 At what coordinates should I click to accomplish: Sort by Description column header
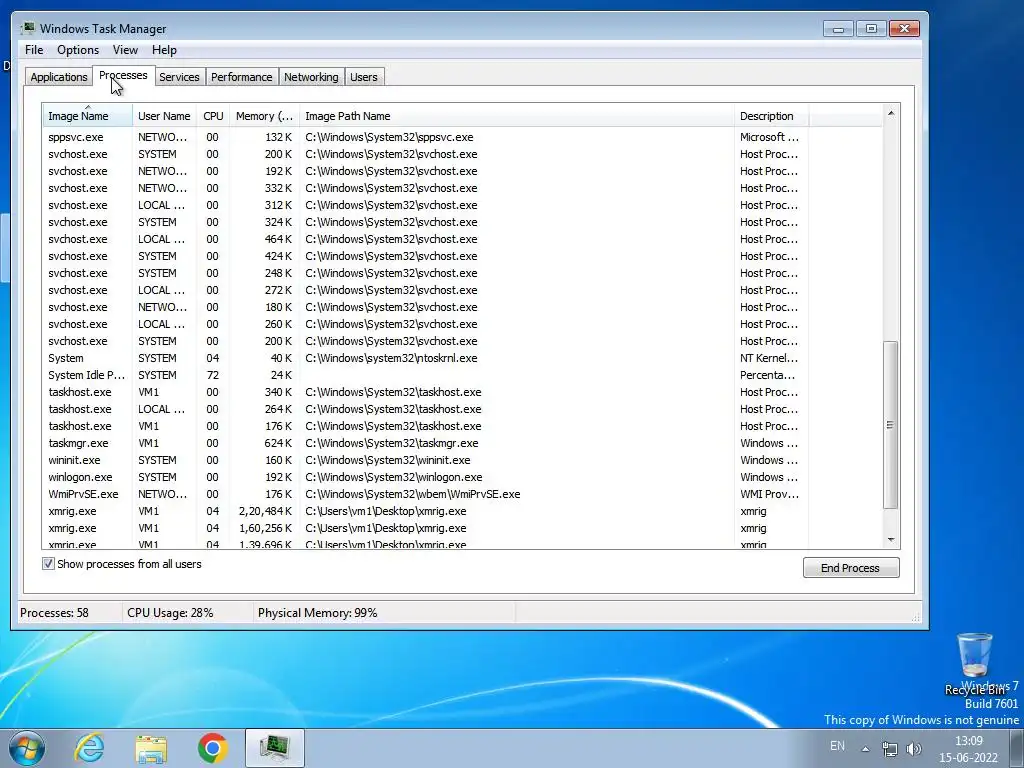point(771,116)
